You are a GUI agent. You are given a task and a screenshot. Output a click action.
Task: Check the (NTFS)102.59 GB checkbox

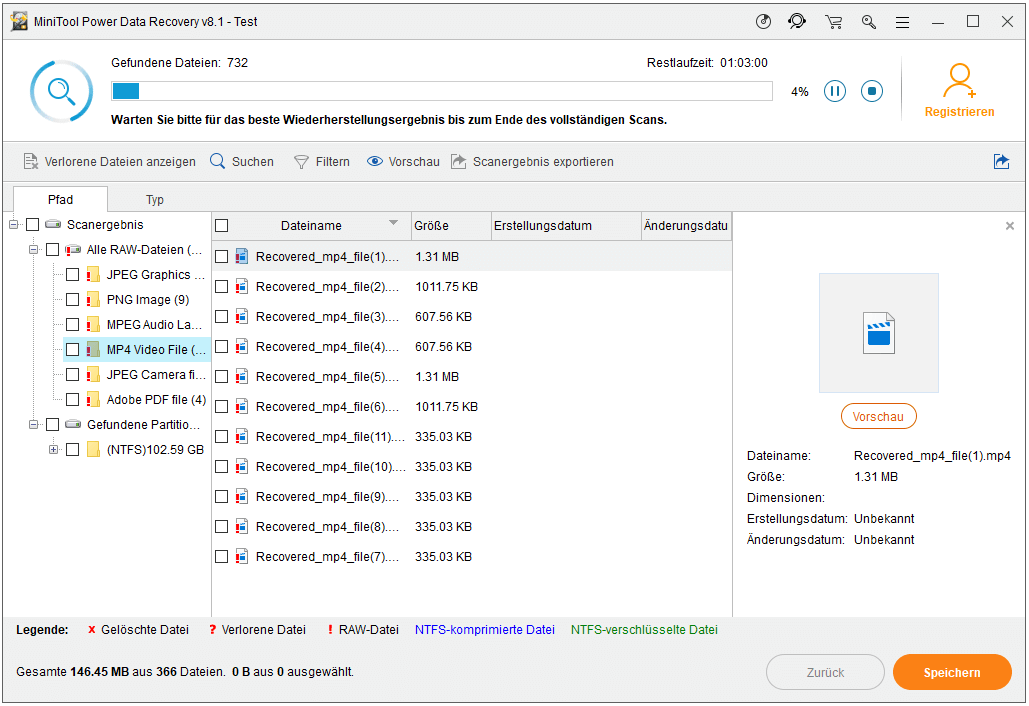[x=73, y=449]
